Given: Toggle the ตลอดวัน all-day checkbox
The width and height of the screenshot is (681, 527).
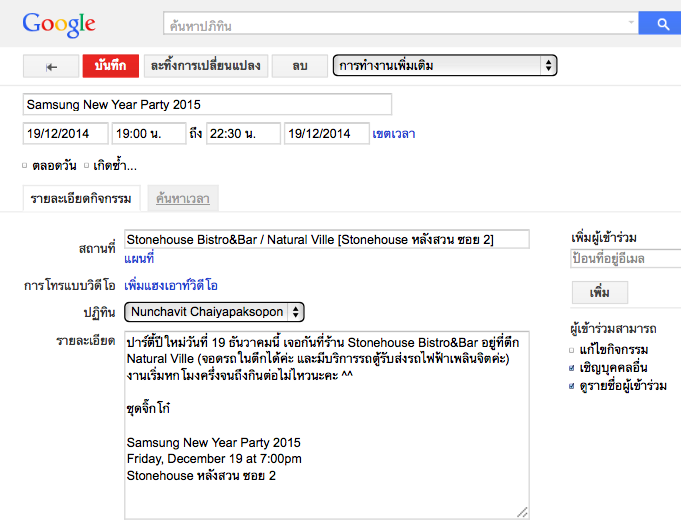Looking at the screenshot, I should click(x=25, y=166).
